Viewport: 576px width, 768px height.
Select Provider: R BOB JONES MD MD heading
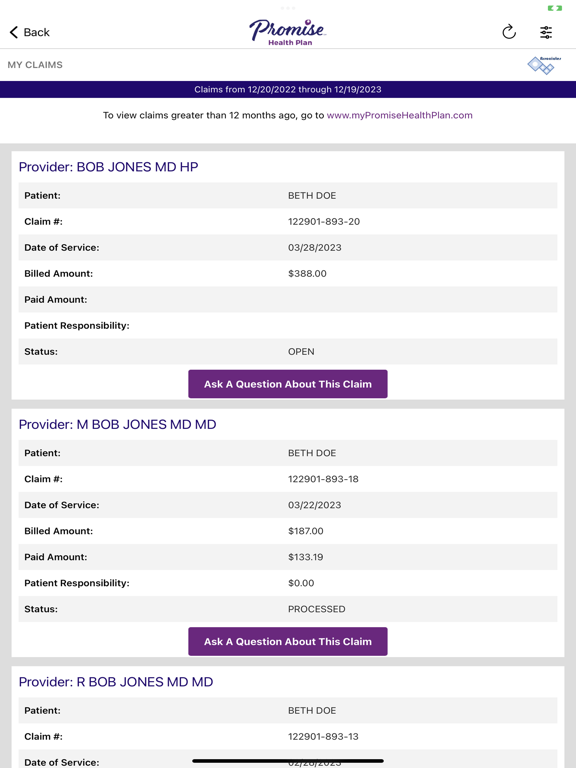coord(116,682)
